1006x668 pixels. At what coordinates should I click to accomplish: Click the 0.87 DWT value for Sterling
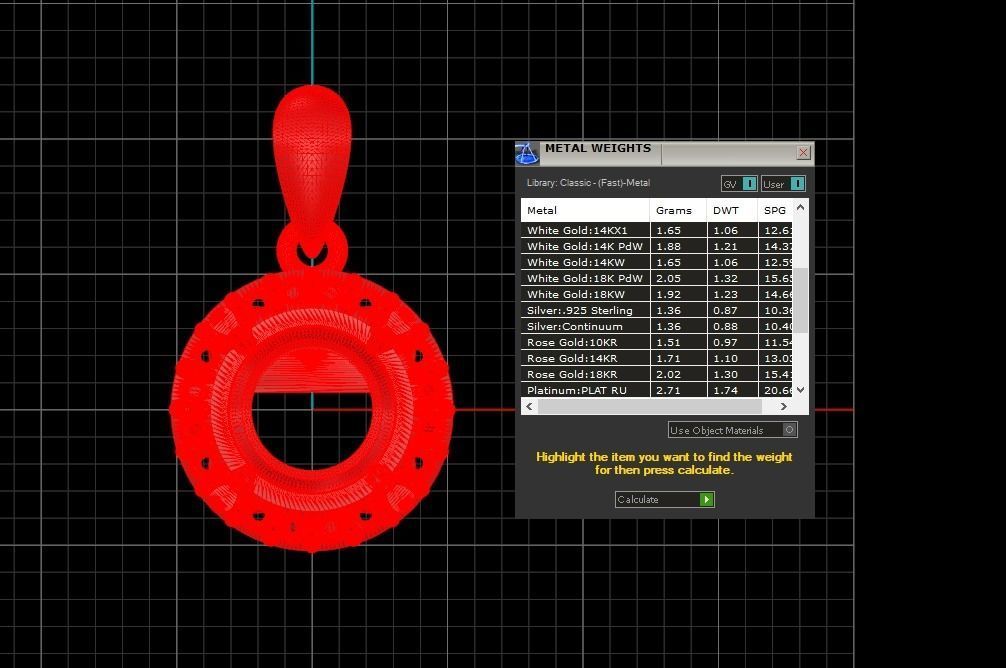pyautogui.click(x=726, y=310)
